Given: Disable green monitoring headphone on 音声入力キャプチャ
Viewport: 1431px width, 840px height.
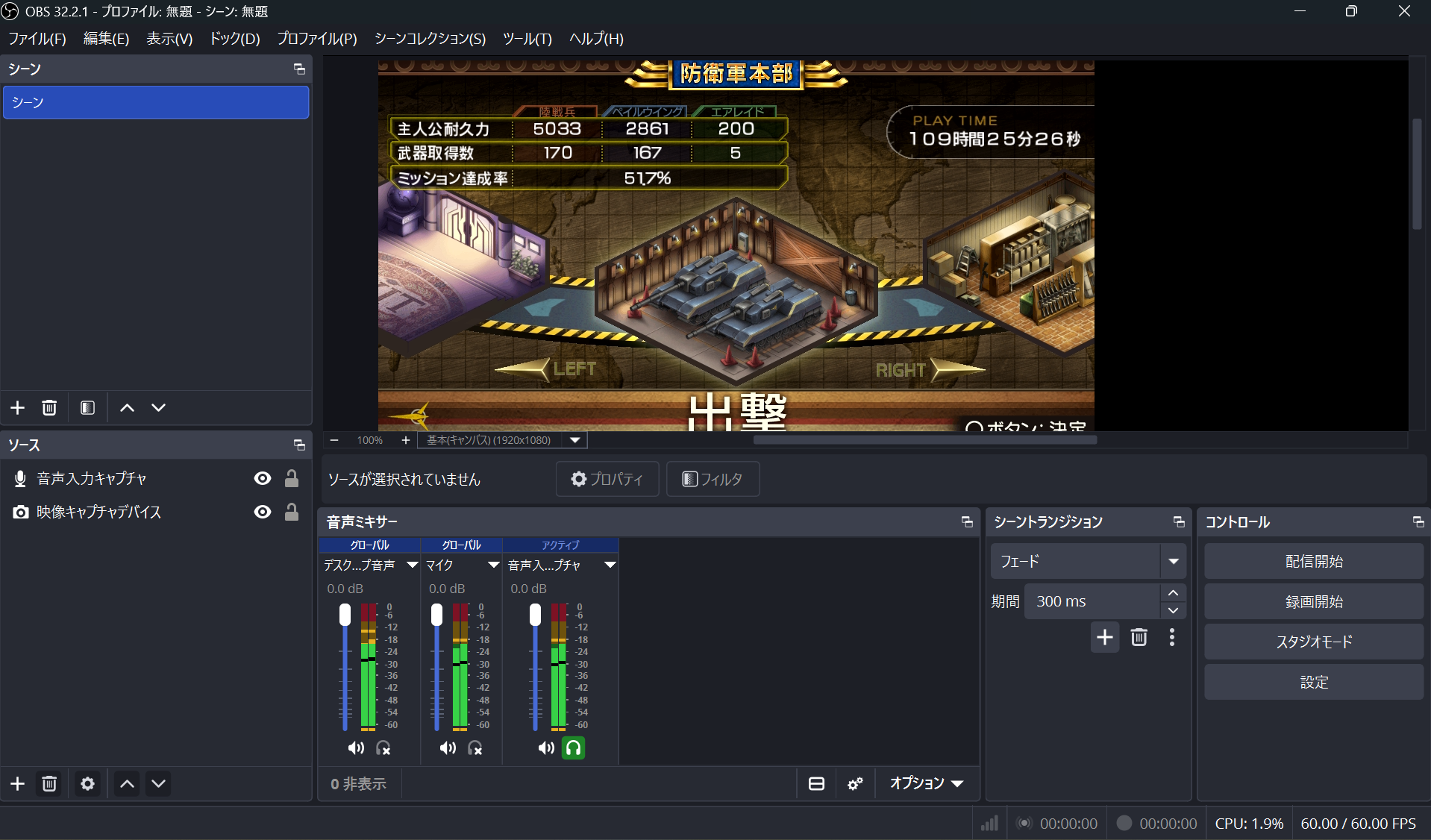Looking at the screenshot, I should pos(573,747).
